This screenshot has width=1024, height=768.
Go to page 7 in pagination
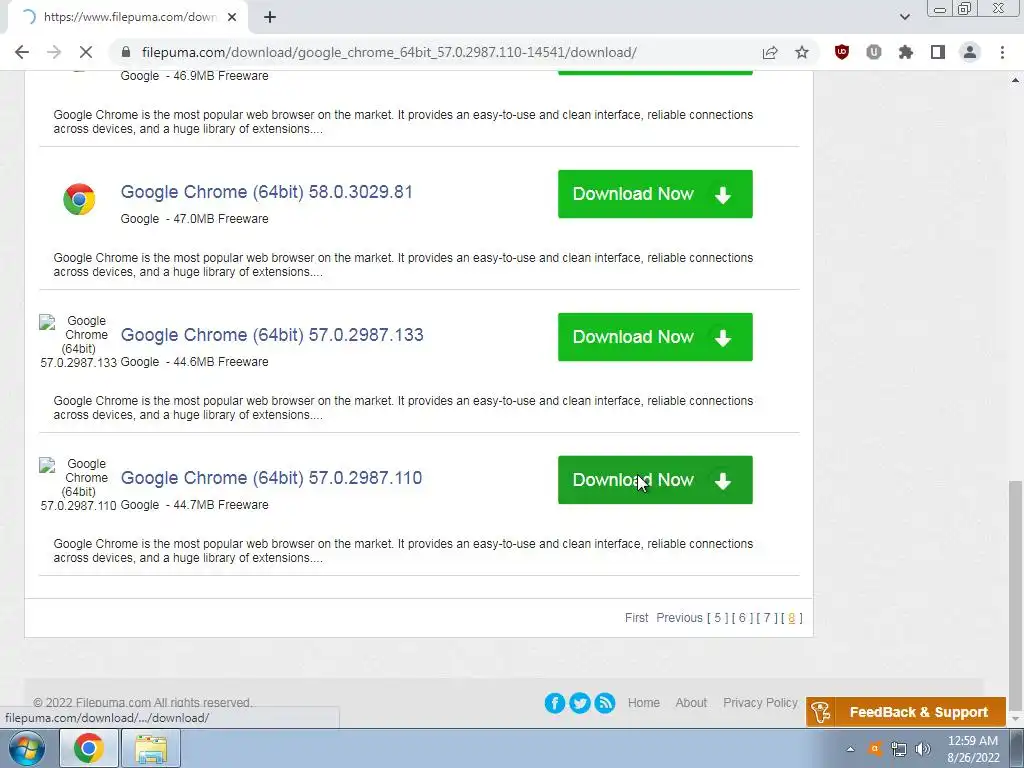[767, 618]
